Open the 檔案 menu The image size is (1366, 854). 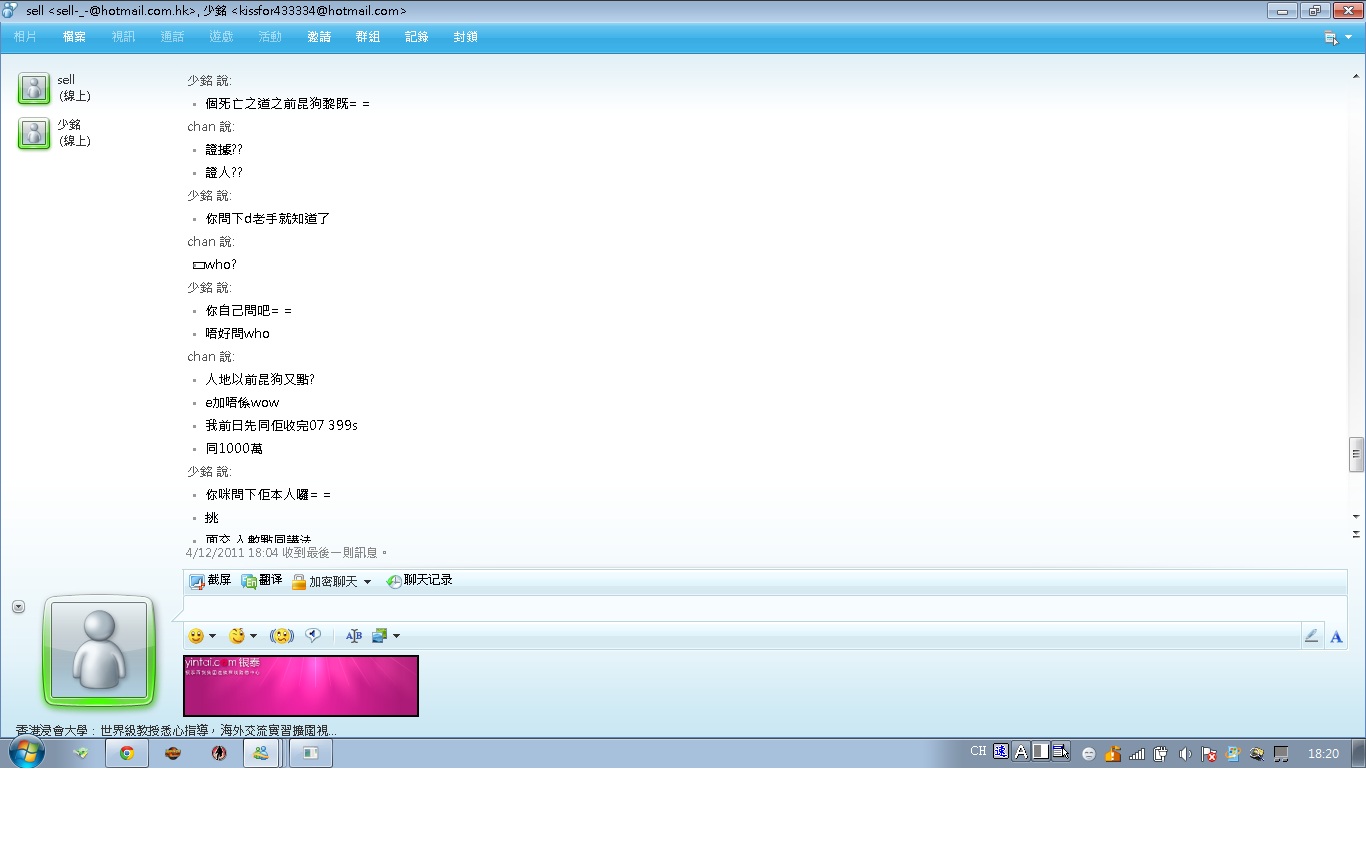click(x=74, y=37)
